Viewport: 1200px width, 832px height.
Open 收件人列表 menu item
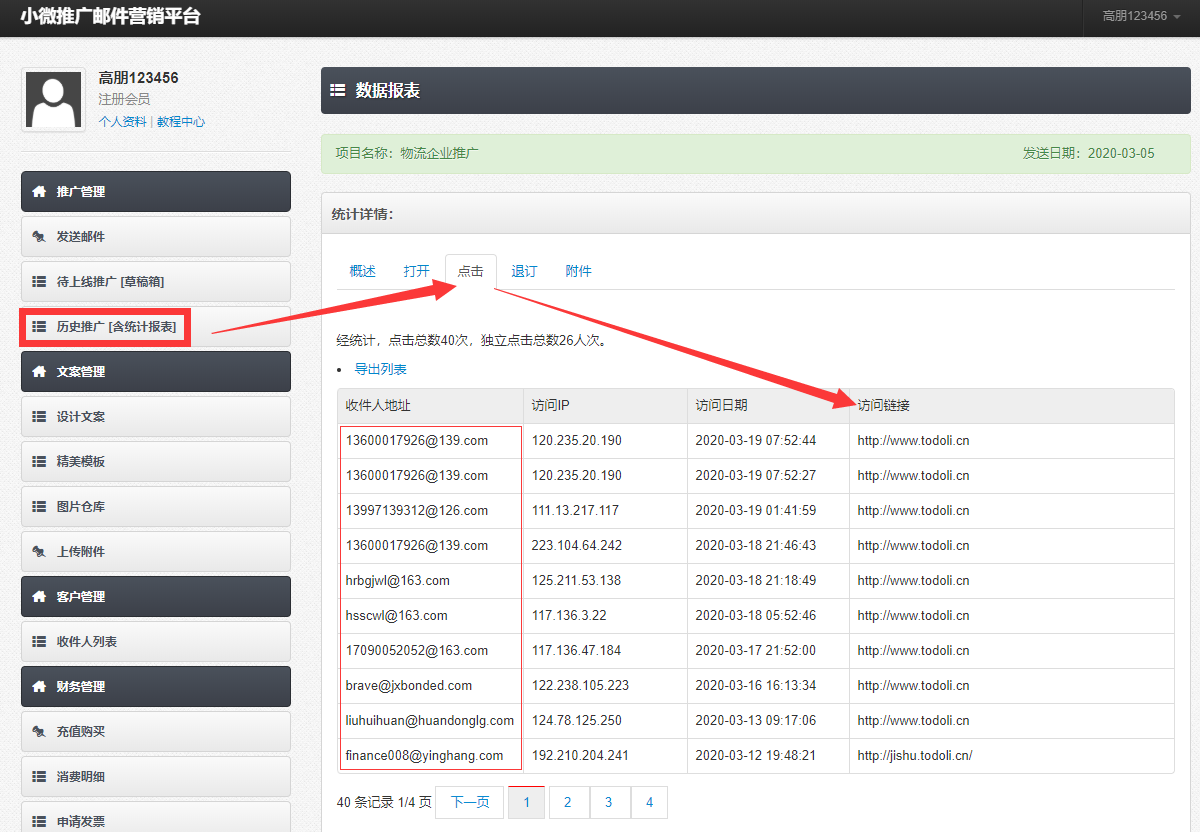[156, 642]
